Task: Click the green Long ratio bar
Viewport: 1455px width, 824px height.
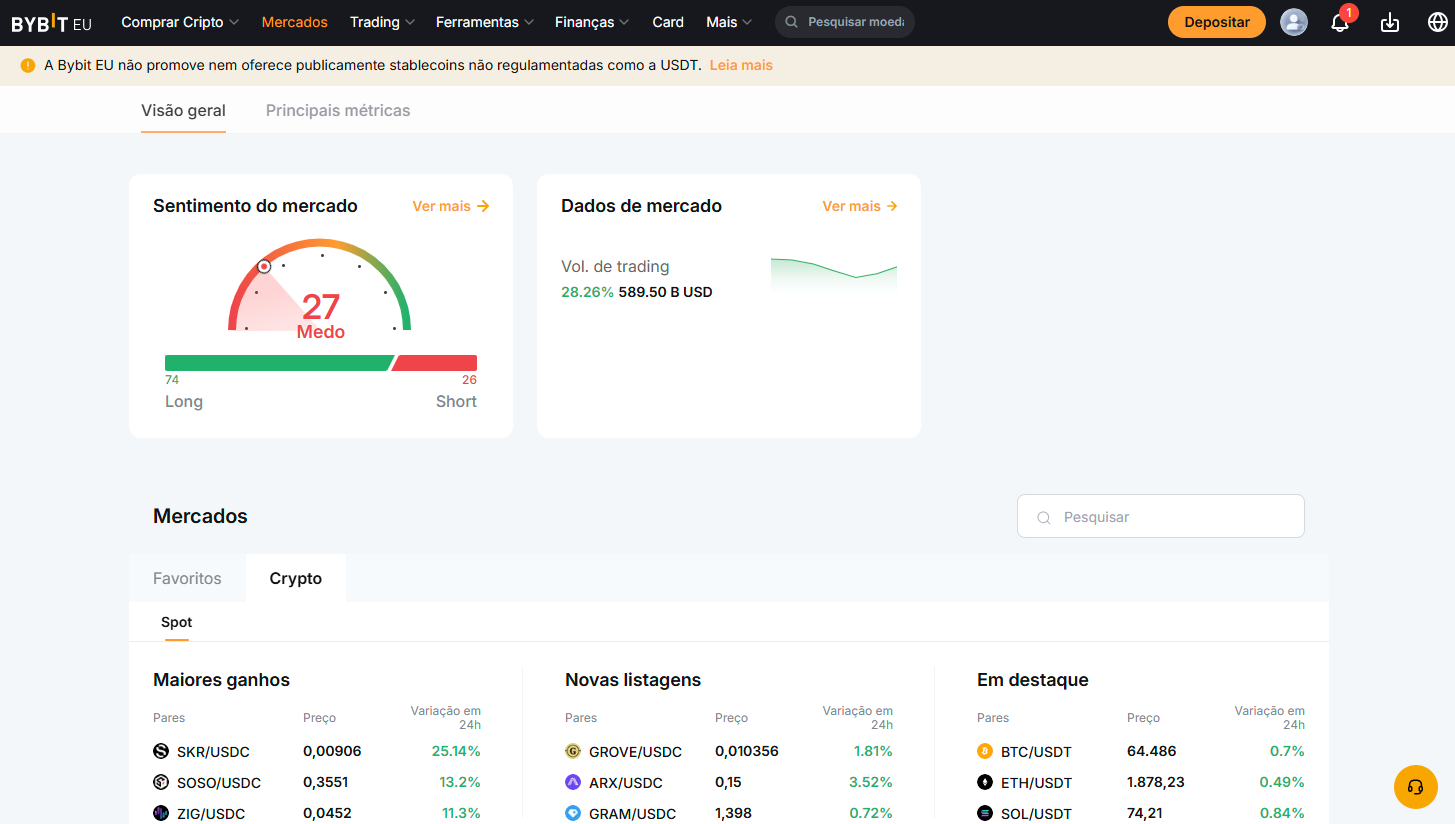Action: pyautogui.click(x=279, y=362)
